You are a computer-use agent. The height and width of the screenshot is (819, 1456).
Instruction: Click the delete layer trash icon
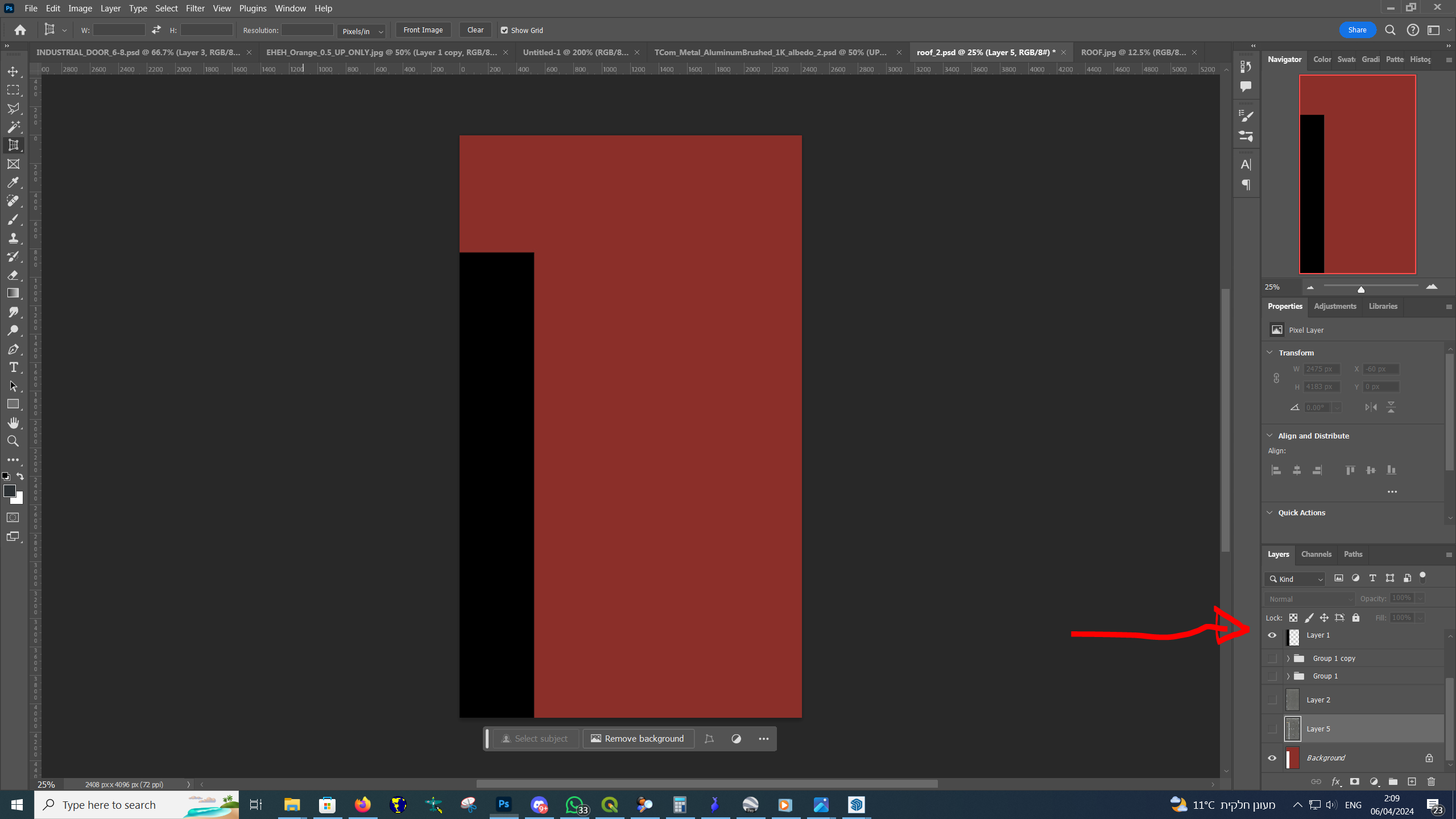[1432, 781]
